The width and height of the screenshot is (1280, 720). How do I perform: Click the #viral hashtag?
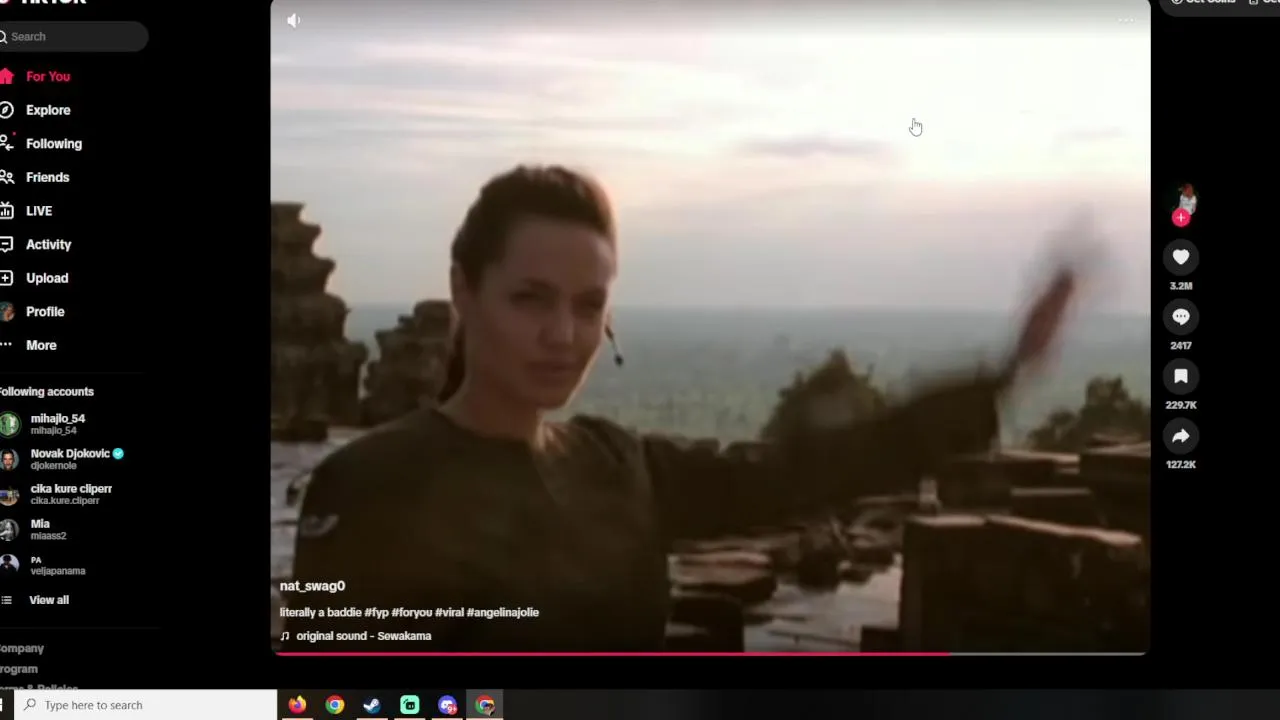(449, 612)
